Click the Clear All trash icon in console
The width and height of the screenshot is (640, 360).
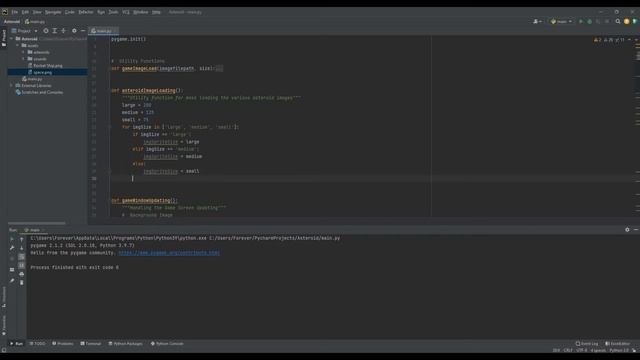click(22, 282)
